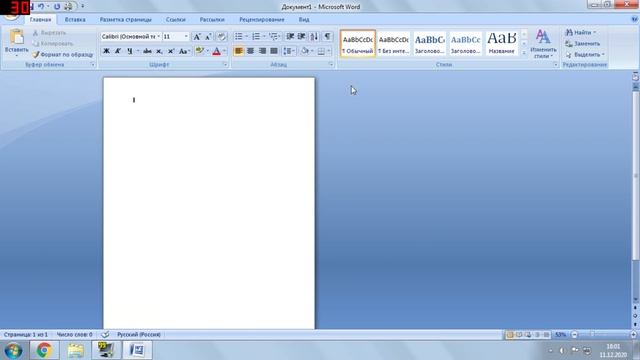
Task: Click the Redo button in the quick access toolbar
Action: click(57, 7)
